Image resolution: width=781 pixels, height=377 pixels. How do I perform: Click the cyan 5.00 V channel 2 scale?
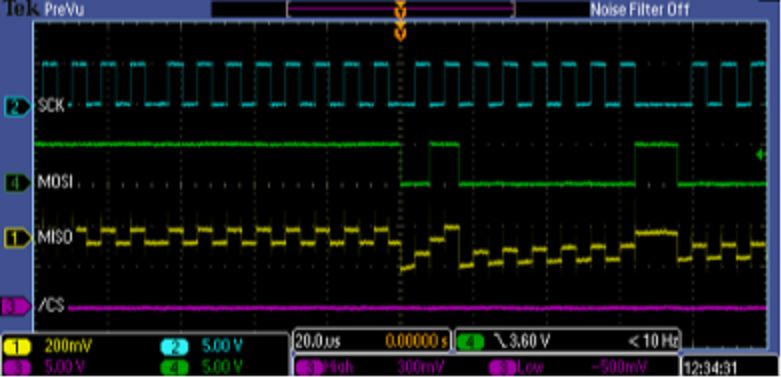pos(222,346)
